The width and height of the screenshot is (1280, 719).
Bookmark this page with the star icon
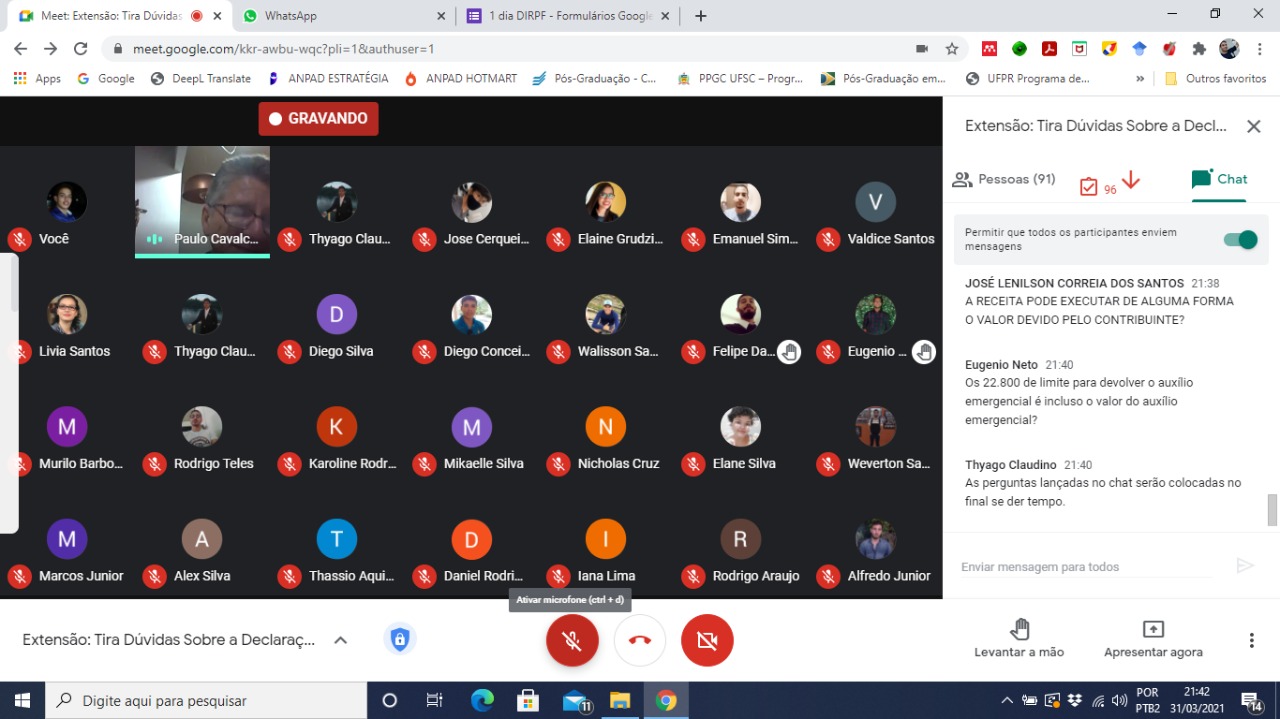[x=952, y=48]
